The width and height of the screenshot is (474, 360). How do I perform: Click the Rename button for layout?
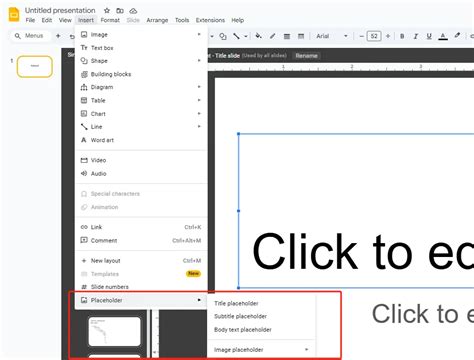pyautogui.click(x=306, y=56)
